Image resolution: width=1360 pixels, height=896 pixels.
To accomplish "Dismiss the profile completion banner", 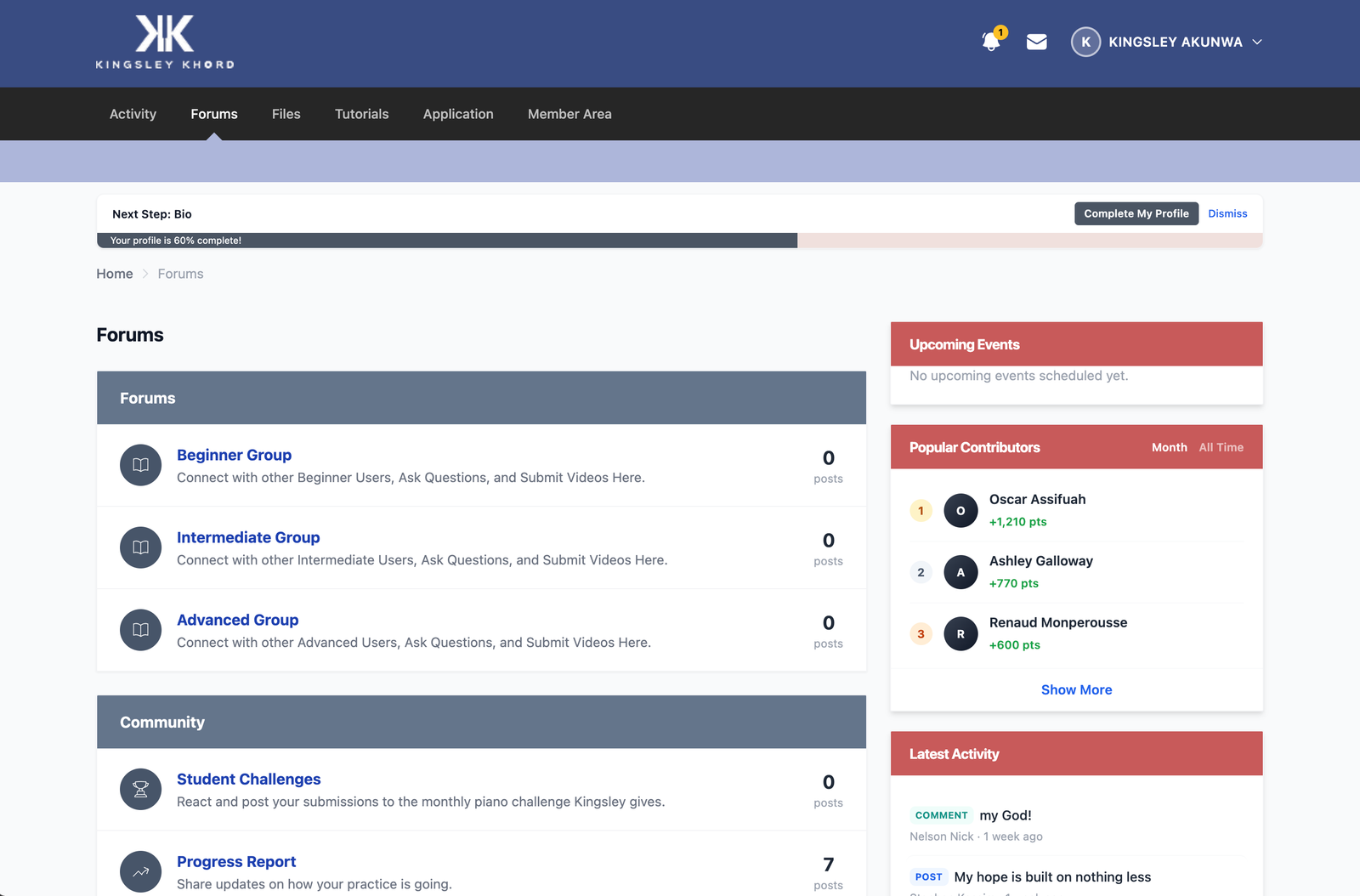I will point(1227,213).
